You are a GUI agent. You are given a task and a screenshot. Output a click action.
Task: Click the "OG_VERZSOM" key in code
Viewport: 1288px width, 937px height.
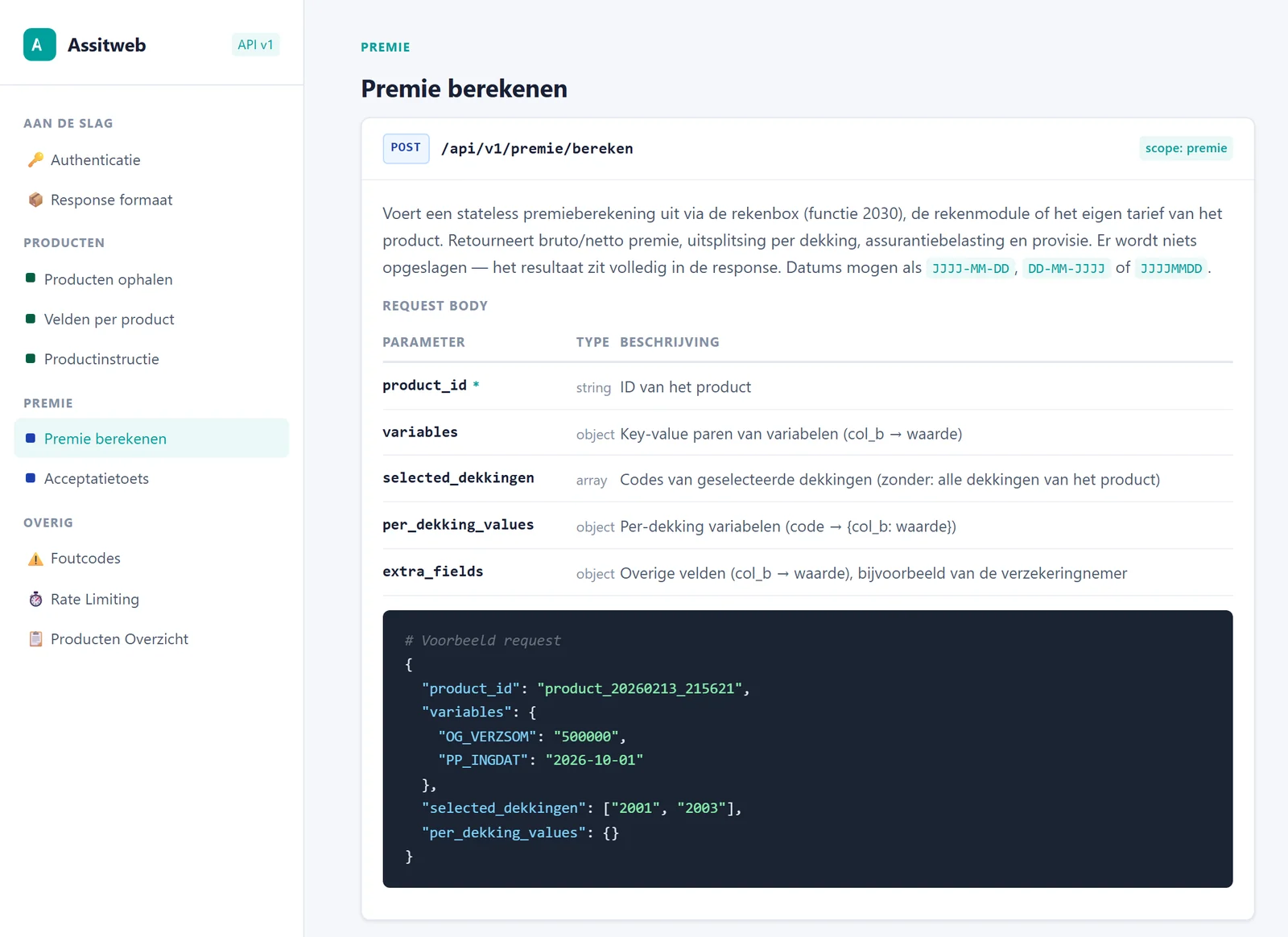[x=487, y=737]
